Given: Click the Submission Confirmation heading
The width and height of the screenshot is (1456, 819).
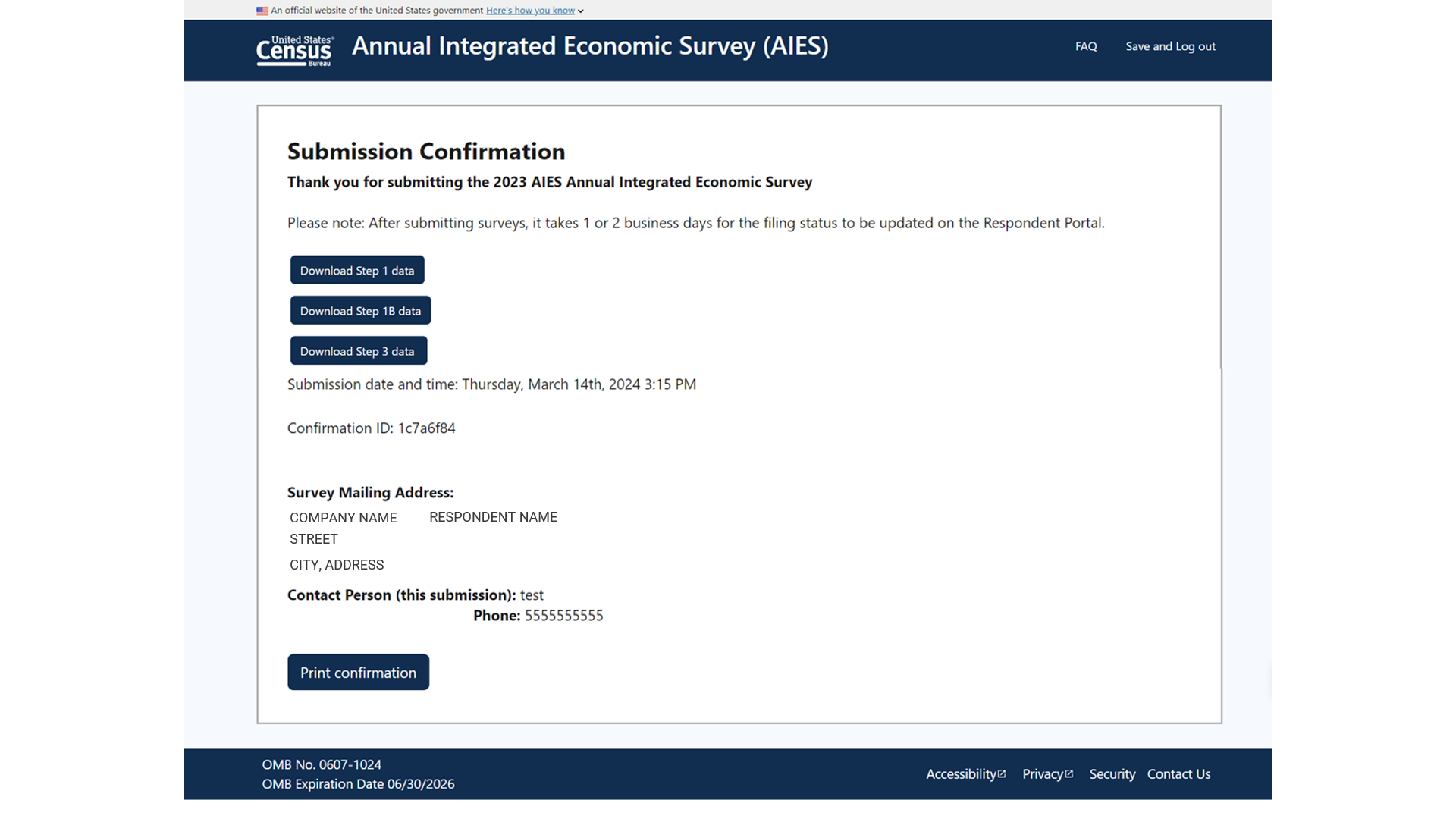Looking at the screenshot, I should [426, 152].
